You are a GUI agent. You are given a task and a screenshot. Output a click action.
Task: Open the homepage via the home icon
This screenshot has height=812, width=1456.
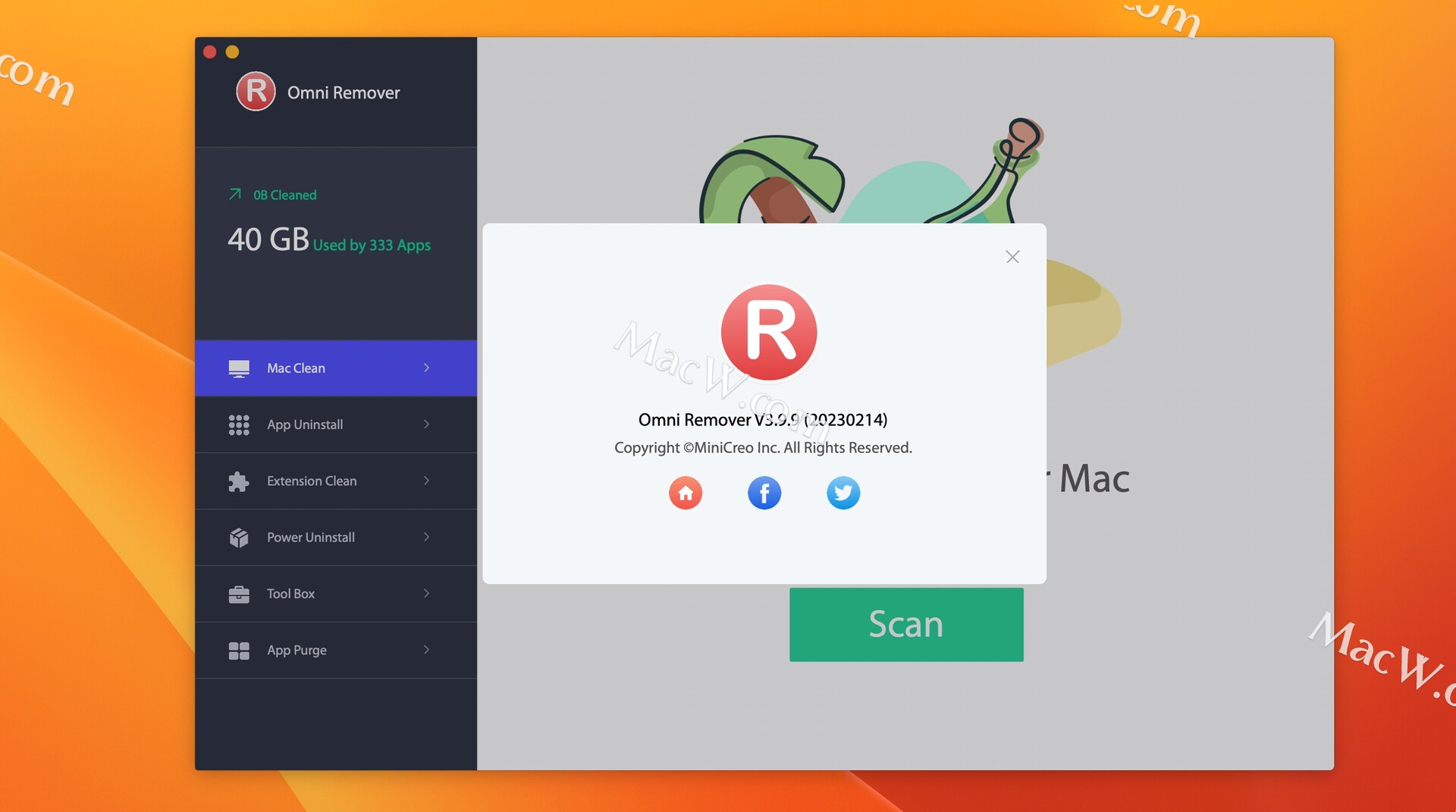[x=686, y=493]
